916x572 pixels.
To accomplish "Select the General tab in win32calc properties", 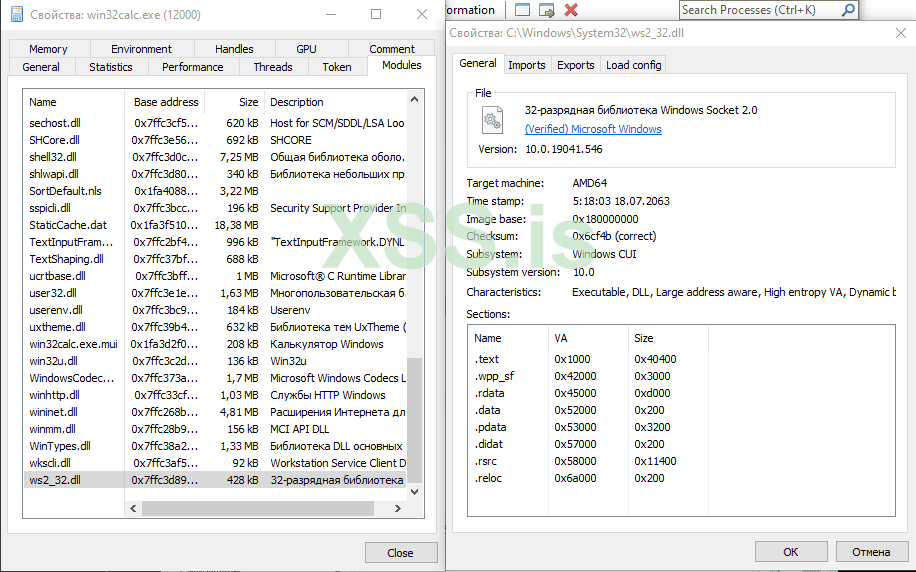I will 41,67.
